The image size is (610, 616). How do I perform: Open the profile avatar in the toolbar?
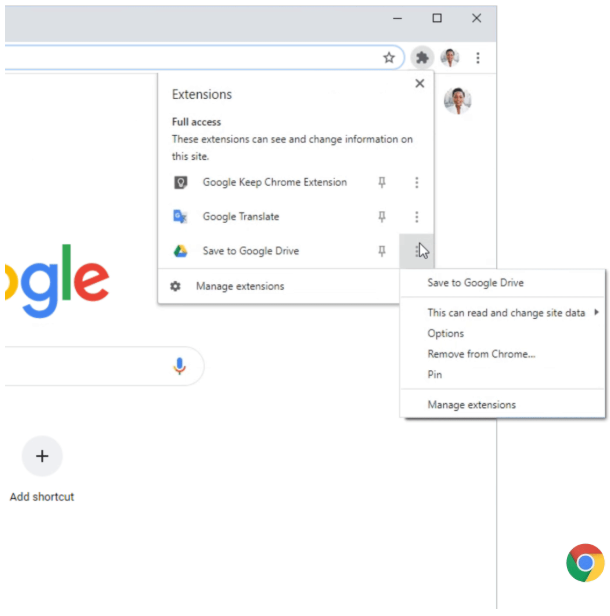[x=450, y=58]
